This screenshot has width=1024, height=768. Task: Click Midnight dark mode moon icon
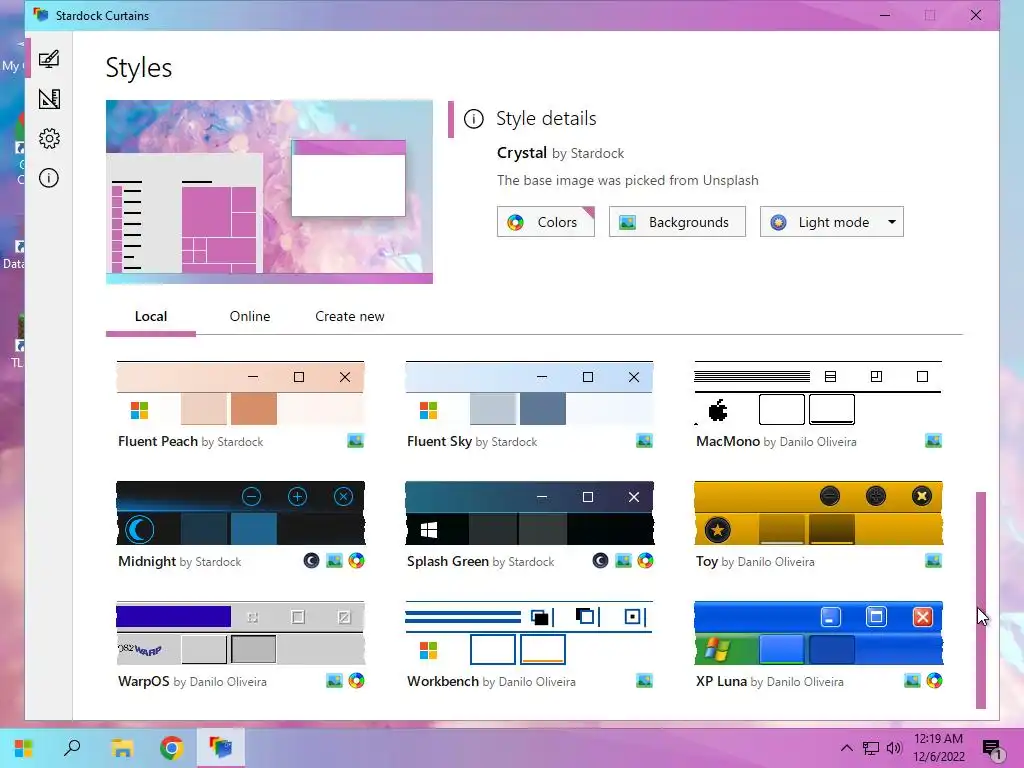coord(312,561)
